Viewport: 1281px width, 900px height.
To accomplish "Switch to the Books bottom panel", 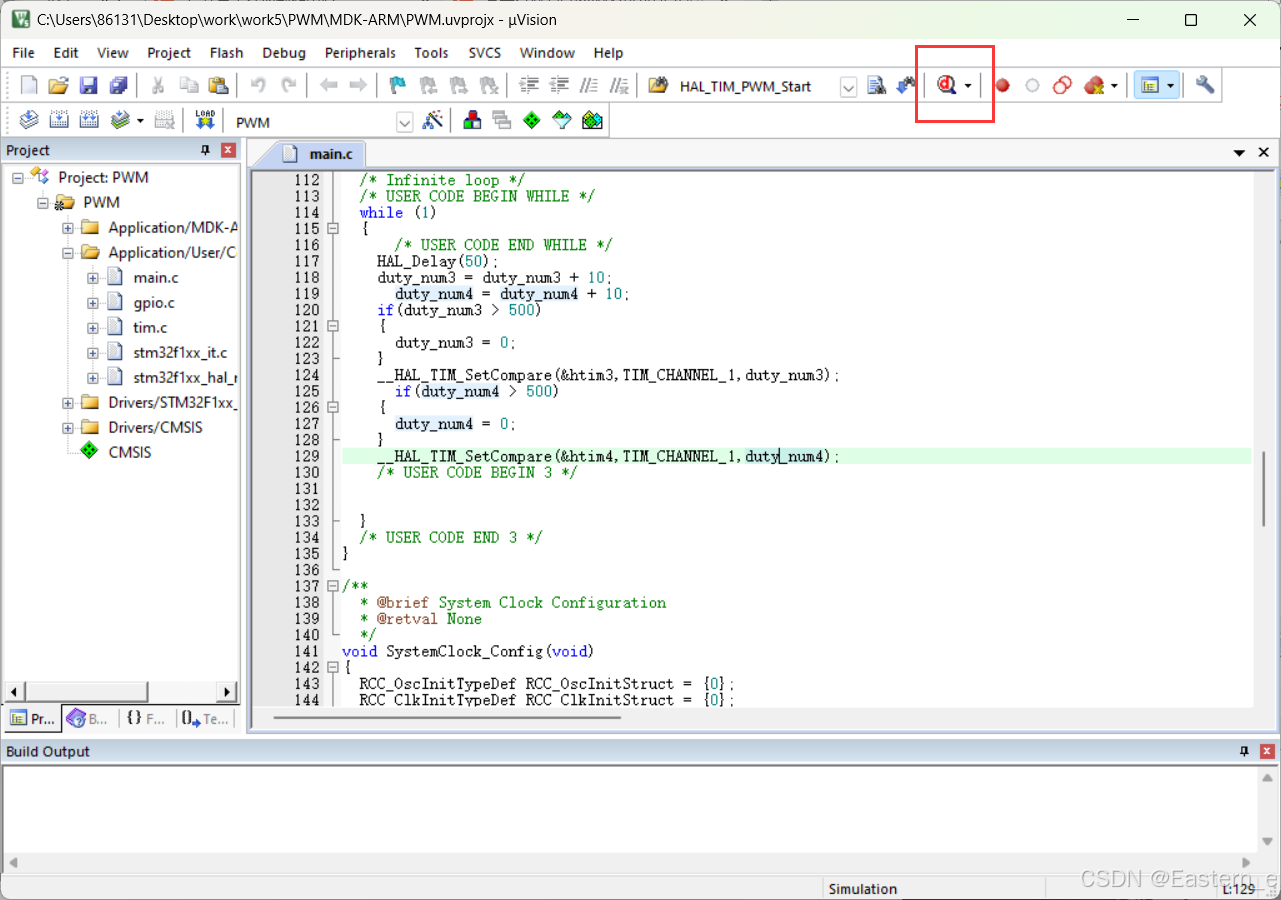I will [x=83, y=718].
